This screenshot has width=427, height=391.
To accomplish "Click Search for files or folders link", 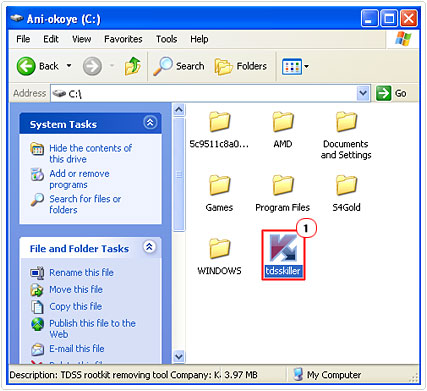I will tap(85, 204).
